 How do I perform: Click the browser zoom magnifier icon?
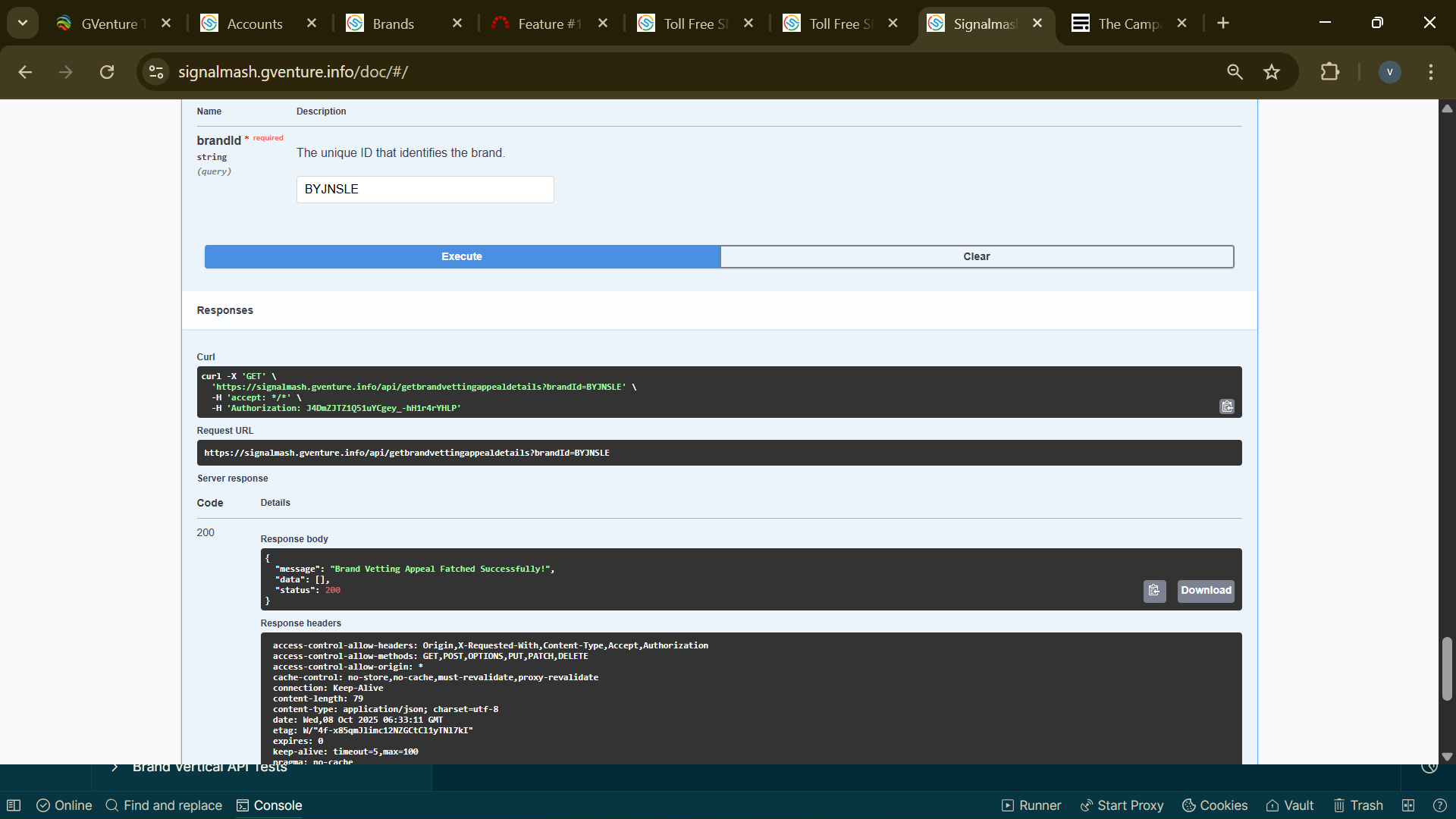1235,72
